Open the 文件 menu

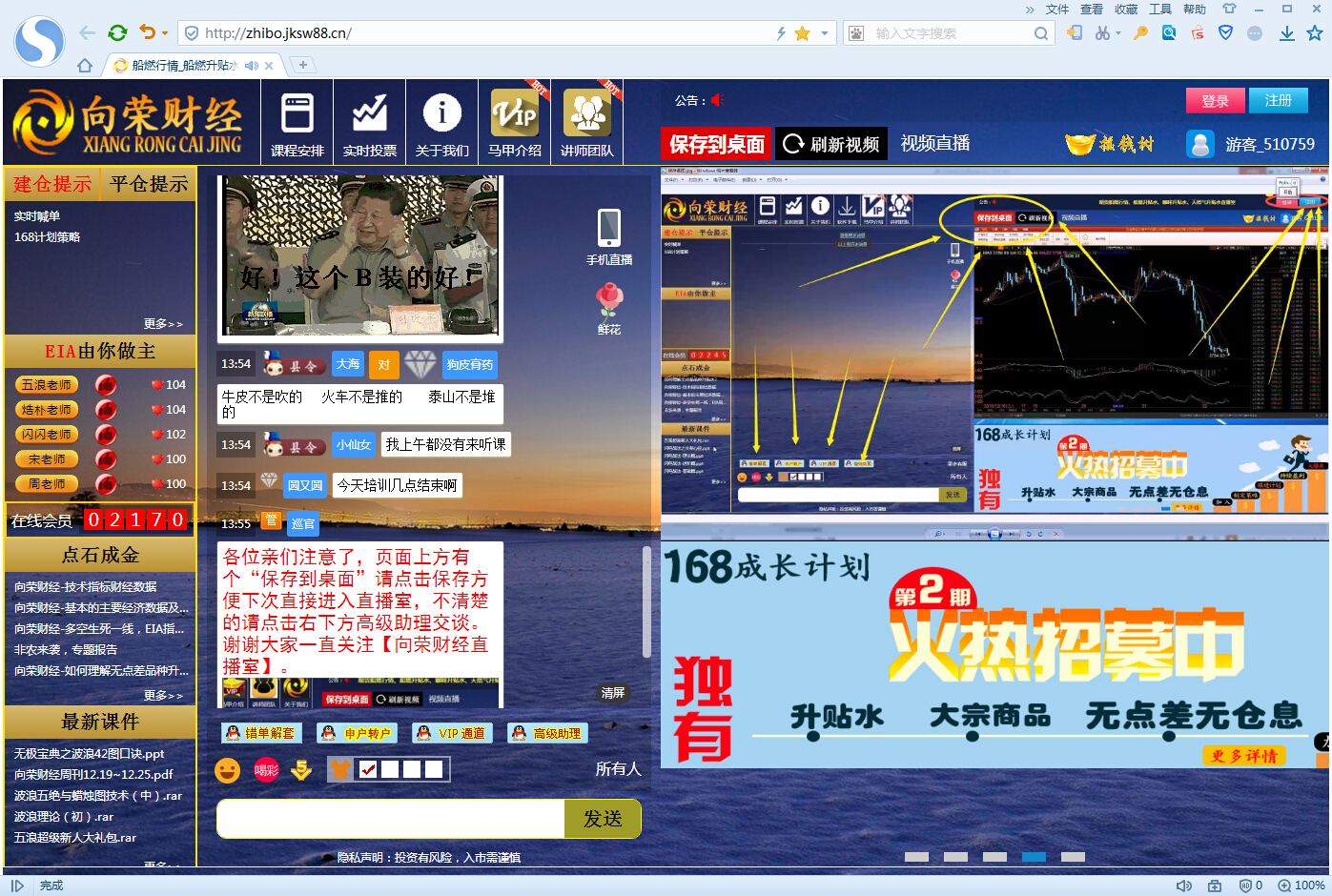pos(1057,9)
